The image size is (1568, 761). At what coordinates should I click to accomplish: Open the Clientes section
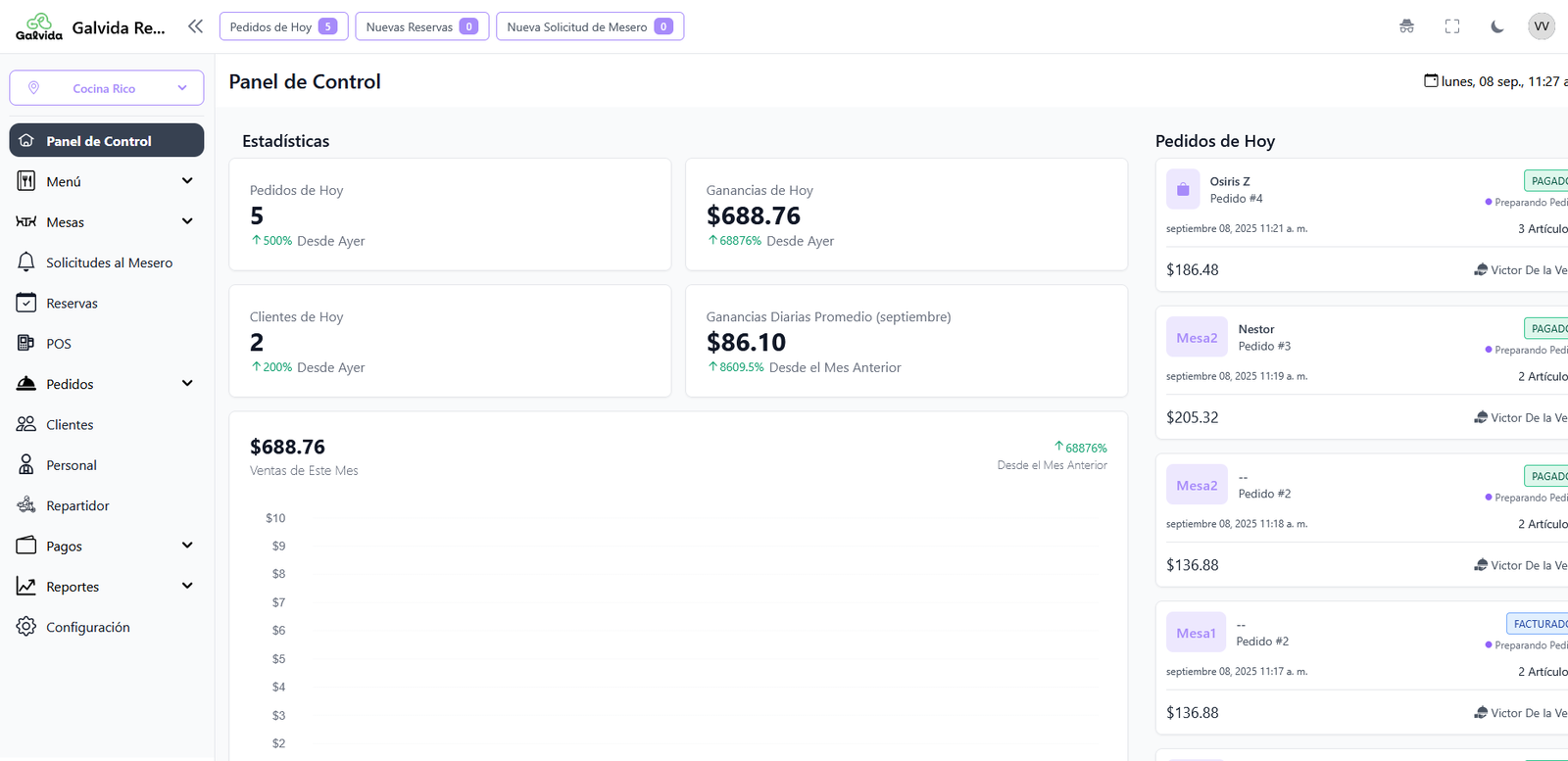coord(70,425)
